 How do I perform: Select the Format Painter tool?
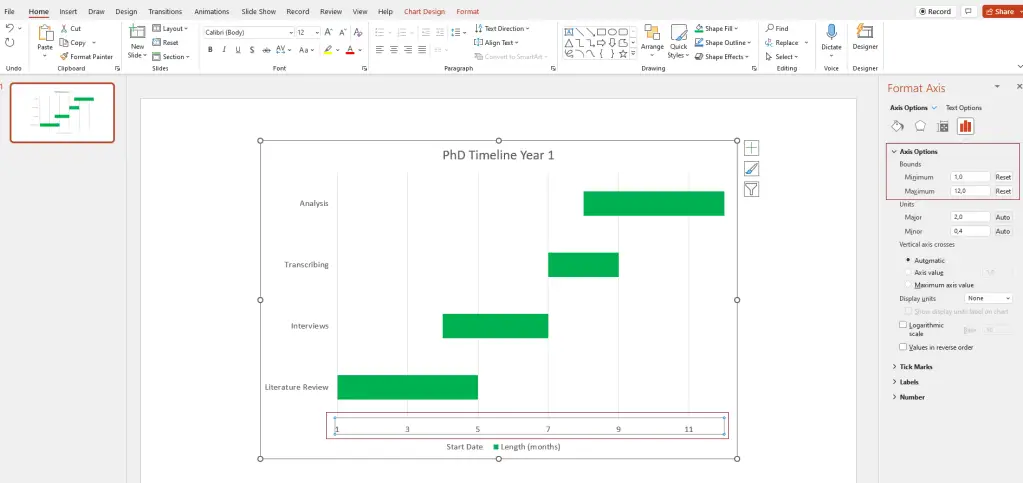(x=86, y=57)
